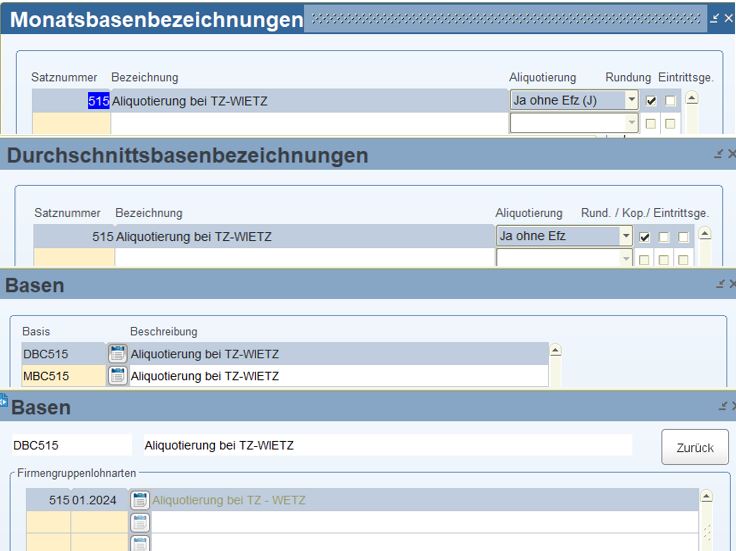Click the restore icon of the Durchschnittsbasenbezeichnungen window
This screenshot has height=551, width=736.
coord(719,155)
